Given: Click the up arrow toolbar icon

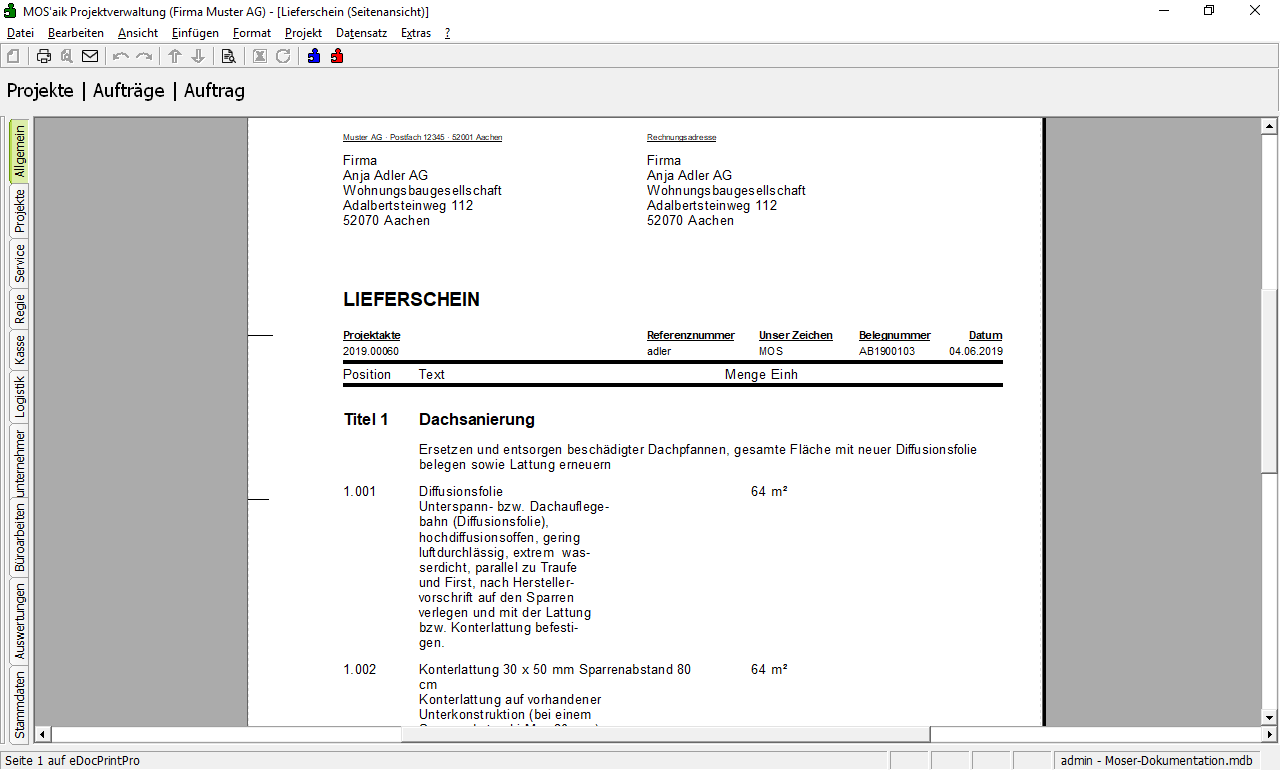Looking at the screenshot, I should (174, 56).
